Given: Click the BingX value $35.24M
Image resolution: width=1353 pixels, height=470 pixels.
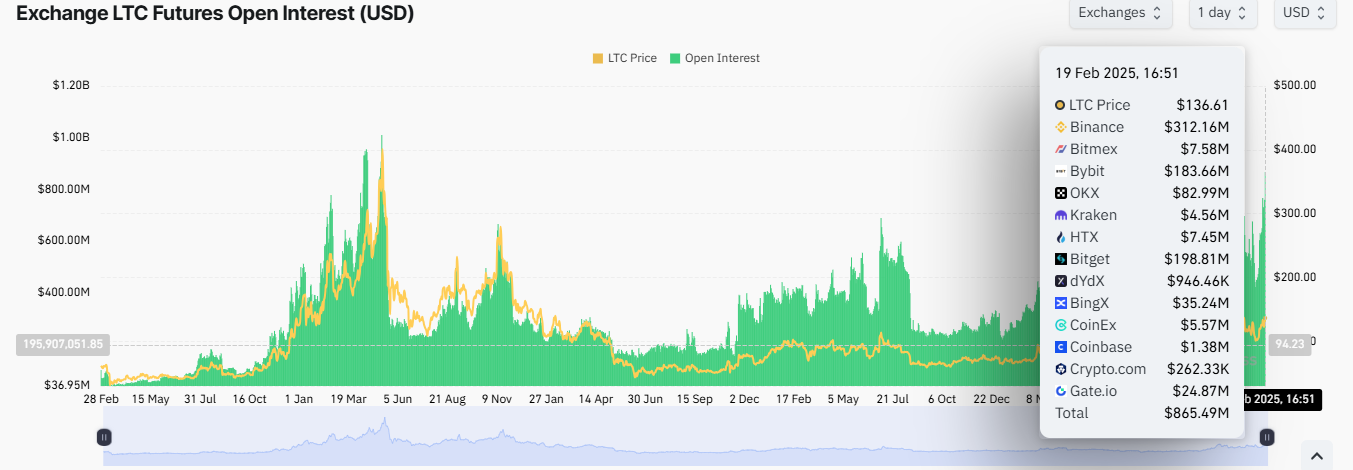Looking at the screenshot, I should coord(1201,303).
